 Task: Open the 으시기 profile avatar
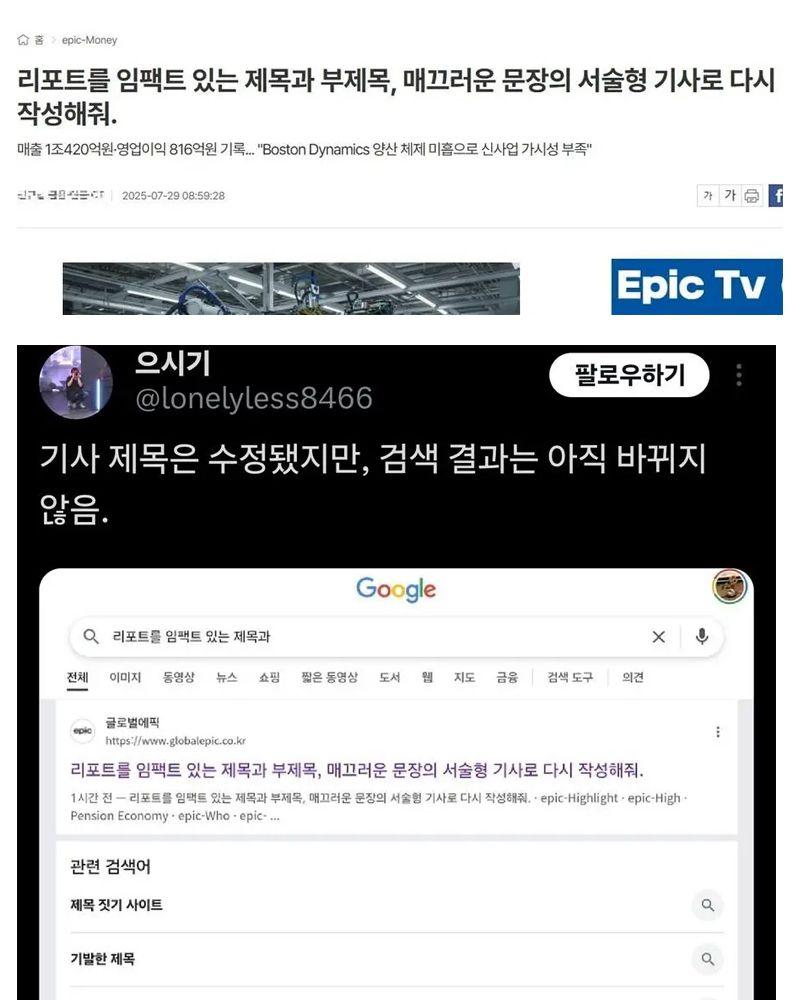76,382
